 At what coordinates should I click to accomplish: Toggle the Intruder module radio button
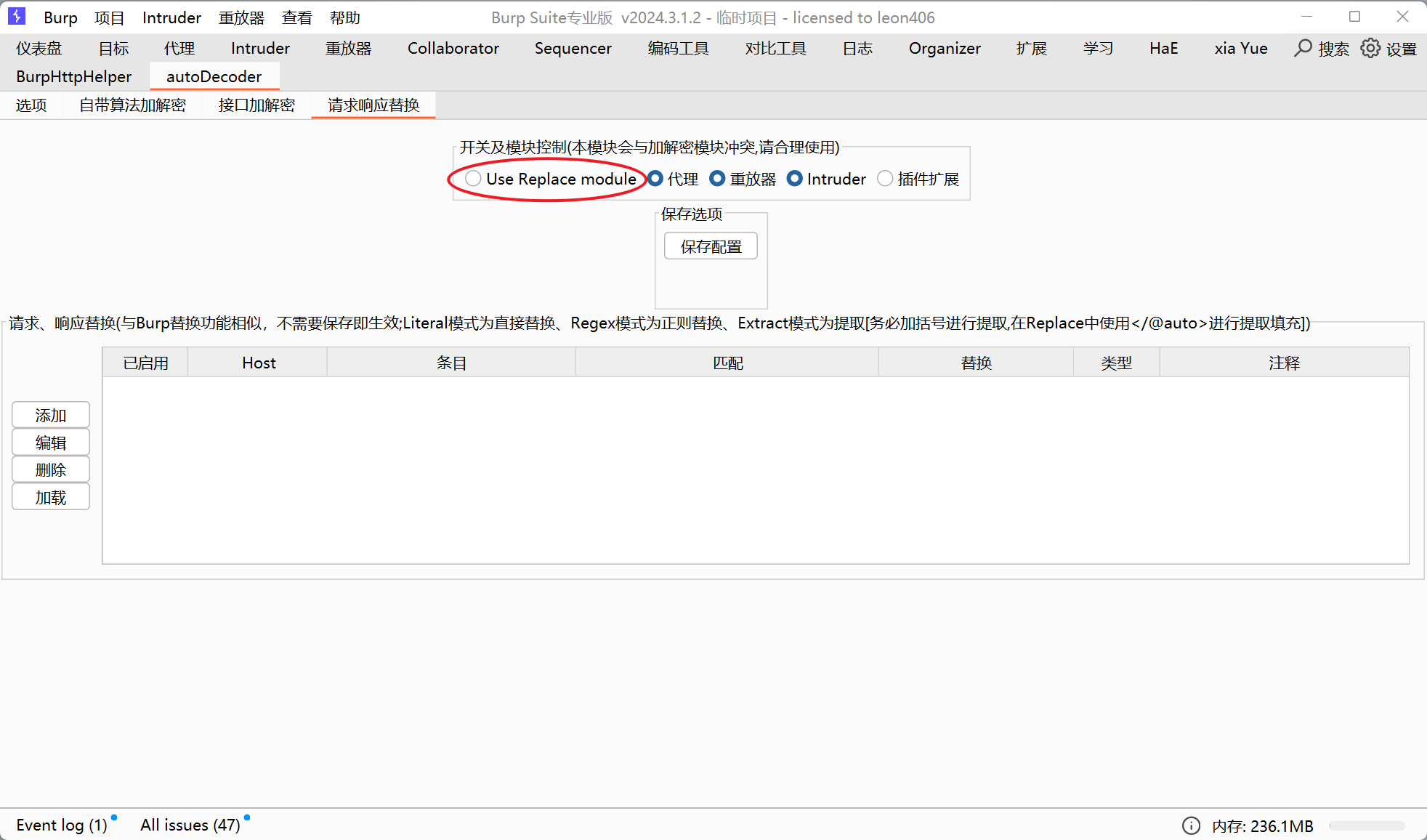(795, 179)
